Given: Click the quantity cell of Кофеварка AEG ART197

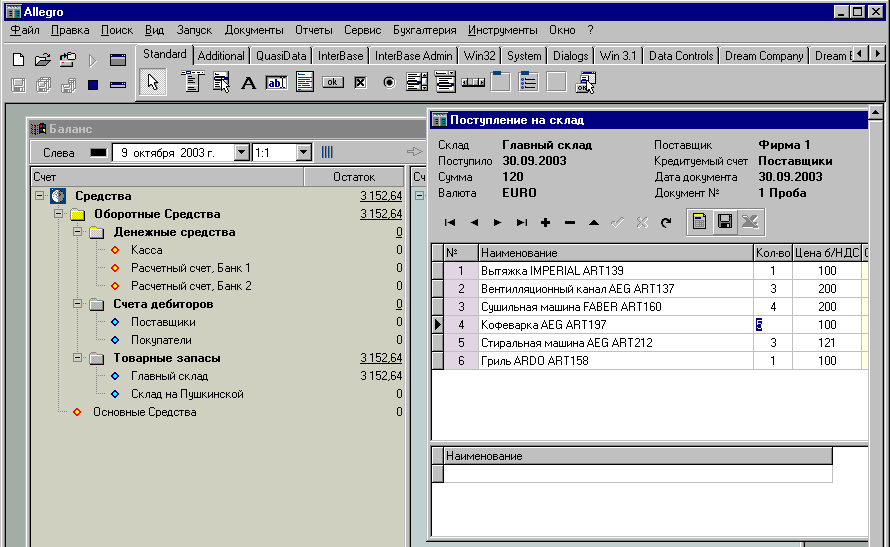Looking at the screenshot, I should click(x=773, y=325).
